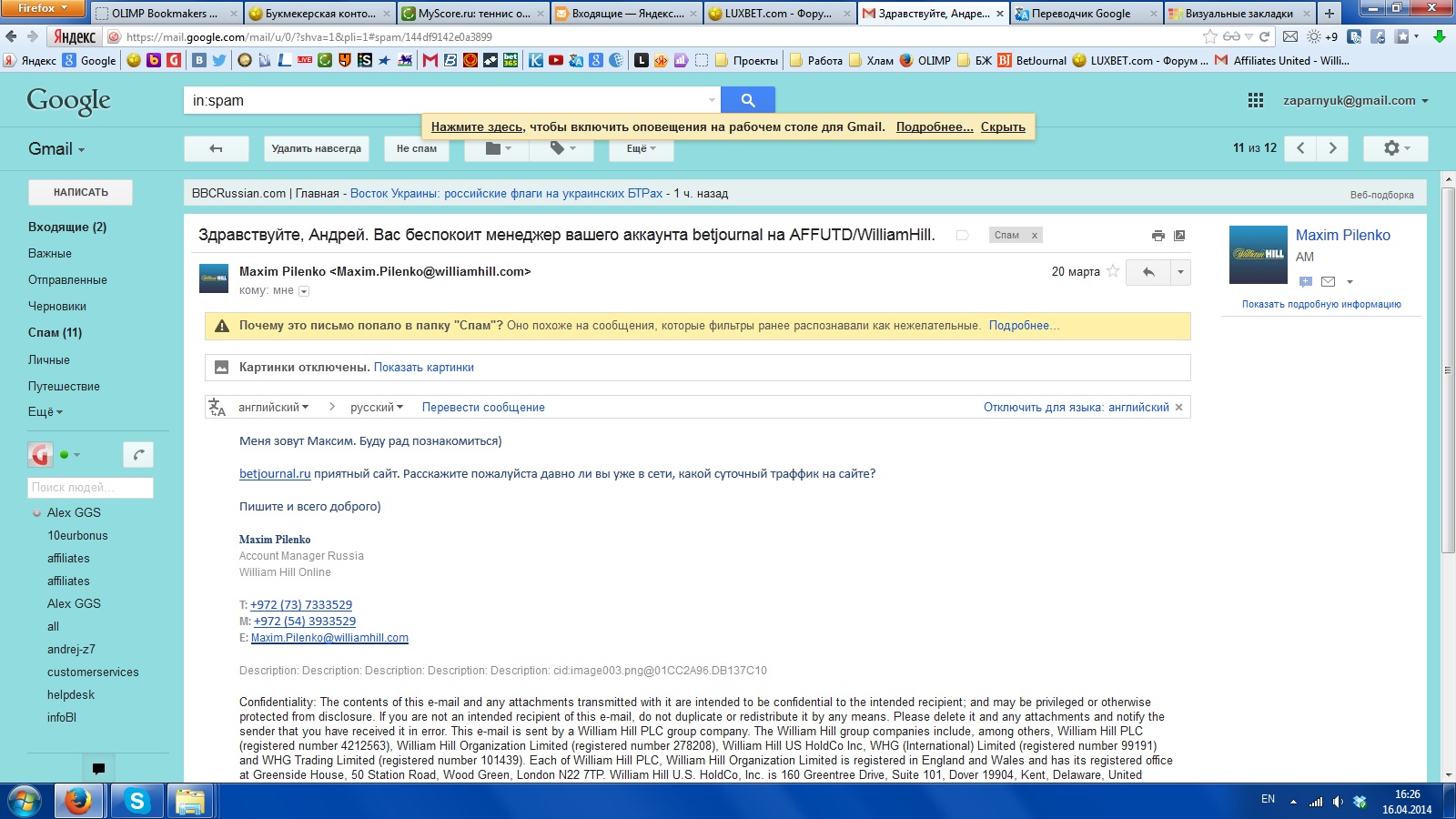1456x819 pixels.
Task: Show the older message arrow
Action: point(1332,148)
